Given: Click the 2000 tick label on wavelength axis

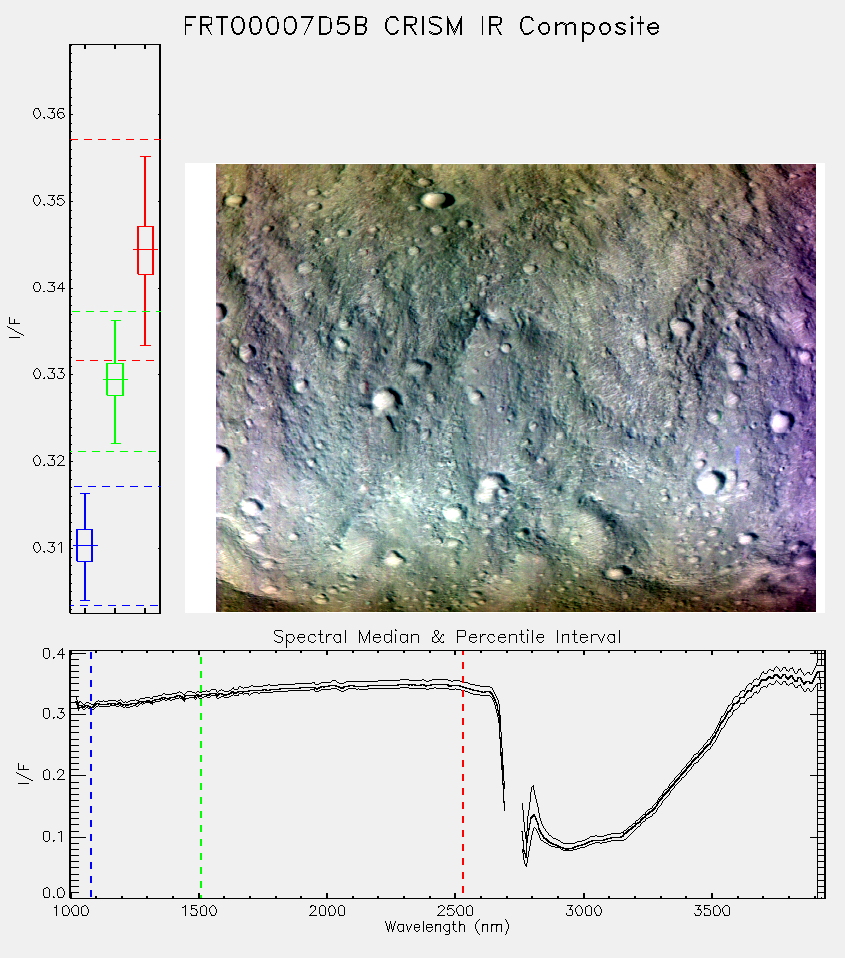Looking at the screenshot, I should [327, 911].
